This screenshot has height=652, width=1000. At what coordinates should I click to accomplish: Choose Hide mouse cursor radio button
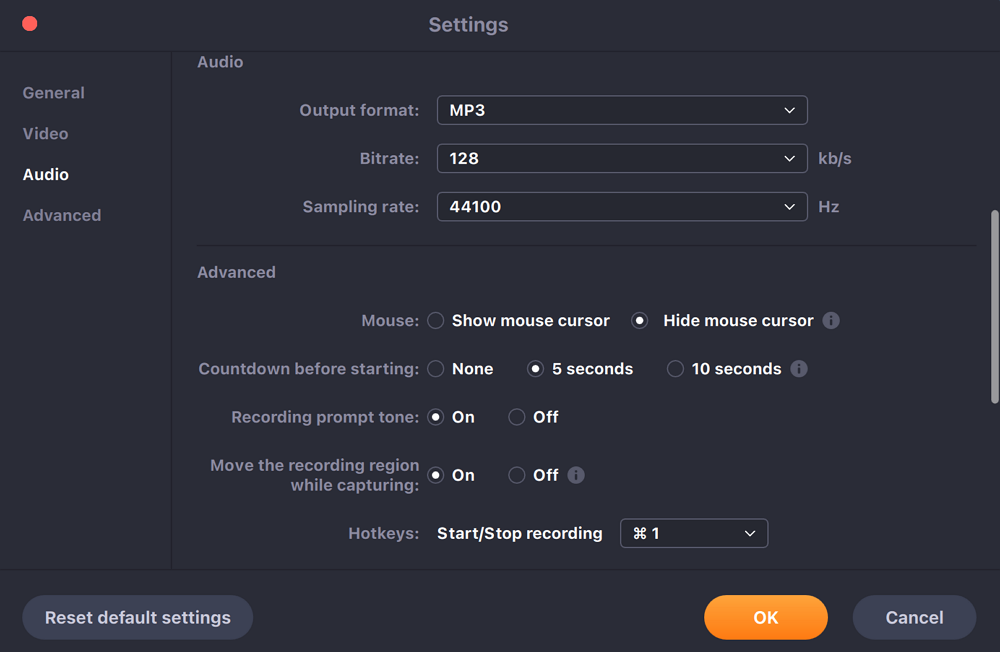640,321
